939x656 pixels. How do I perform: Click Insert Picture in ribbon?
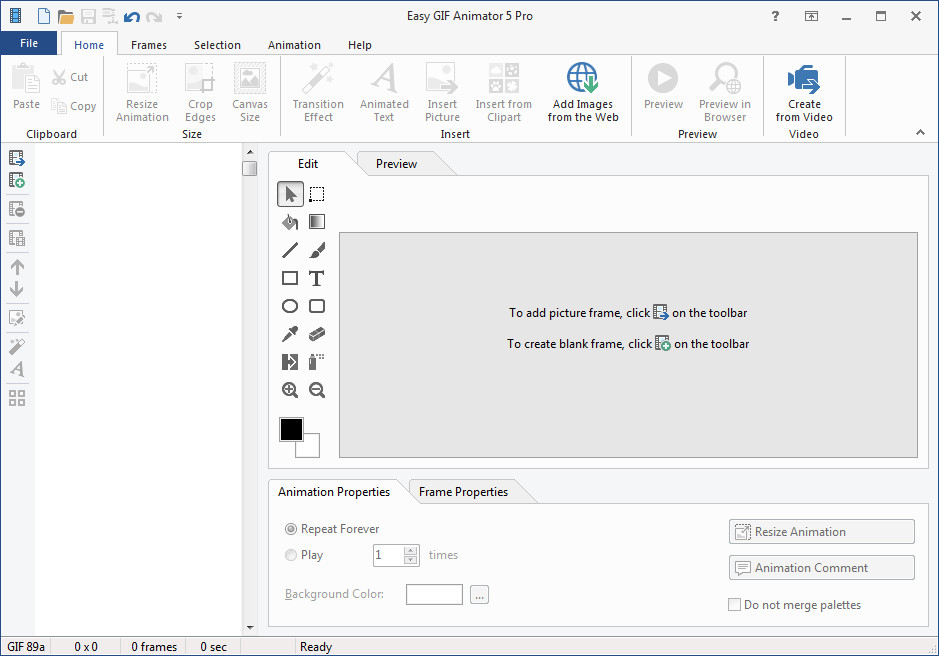442,93
